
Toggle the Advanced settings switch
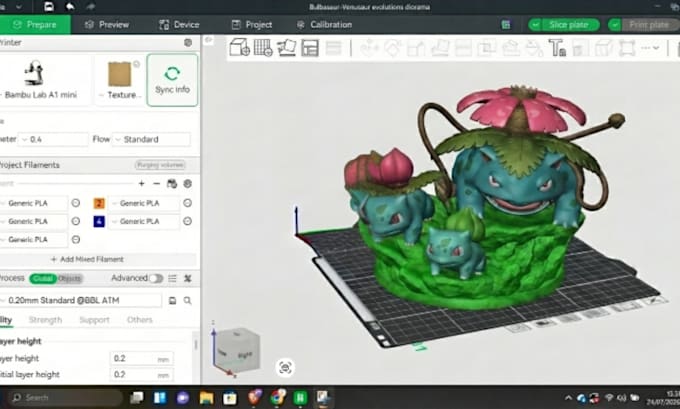156,278
